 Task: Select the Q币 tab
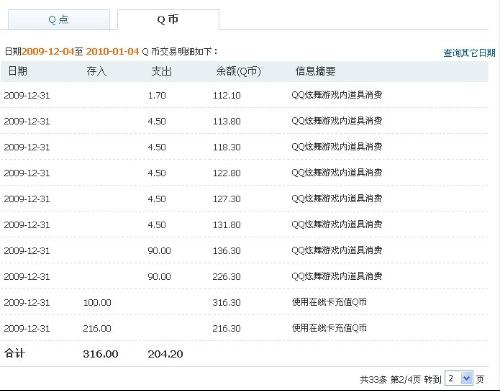(168, 19)
